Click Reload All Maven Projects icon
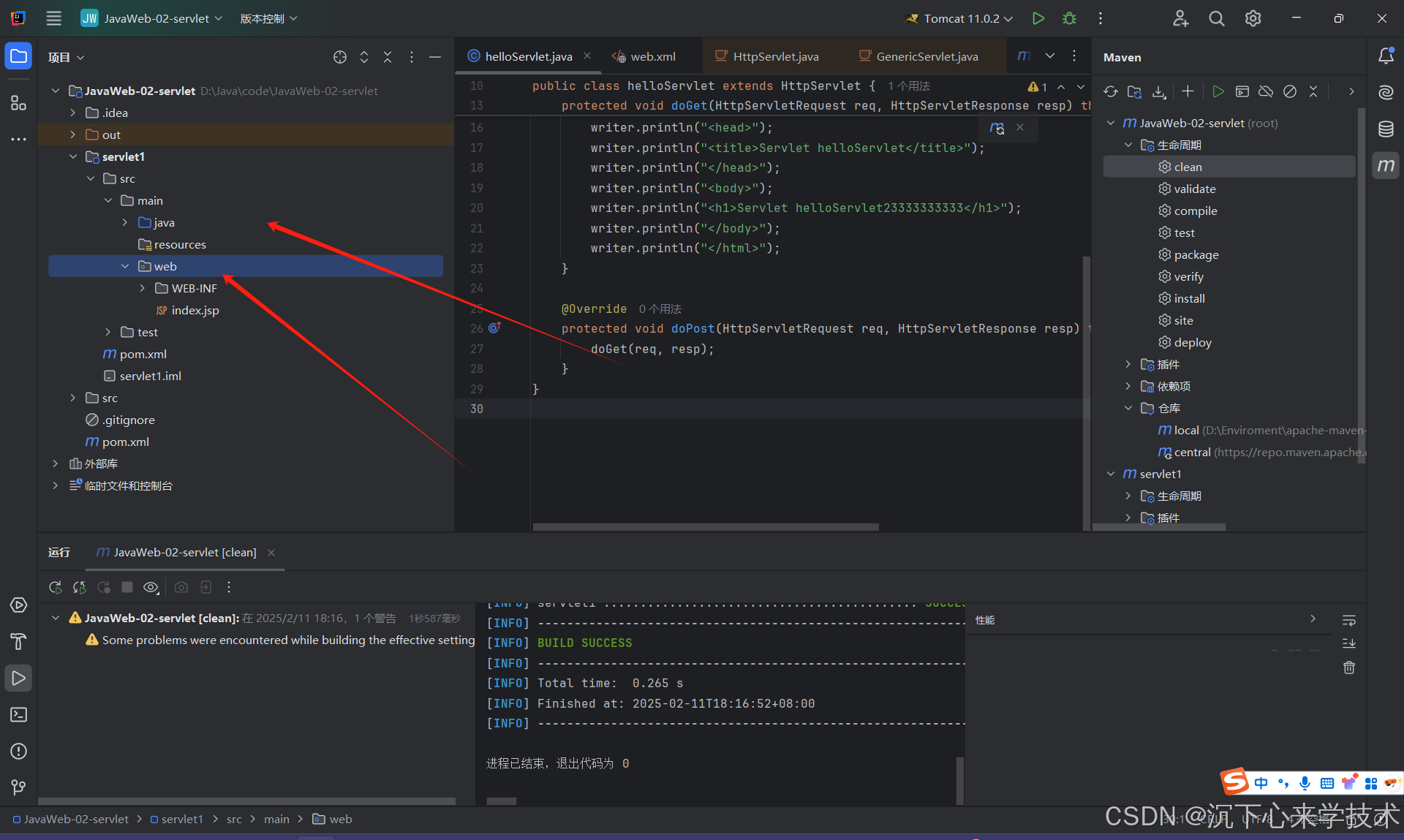 click(x=1111, y=91)
